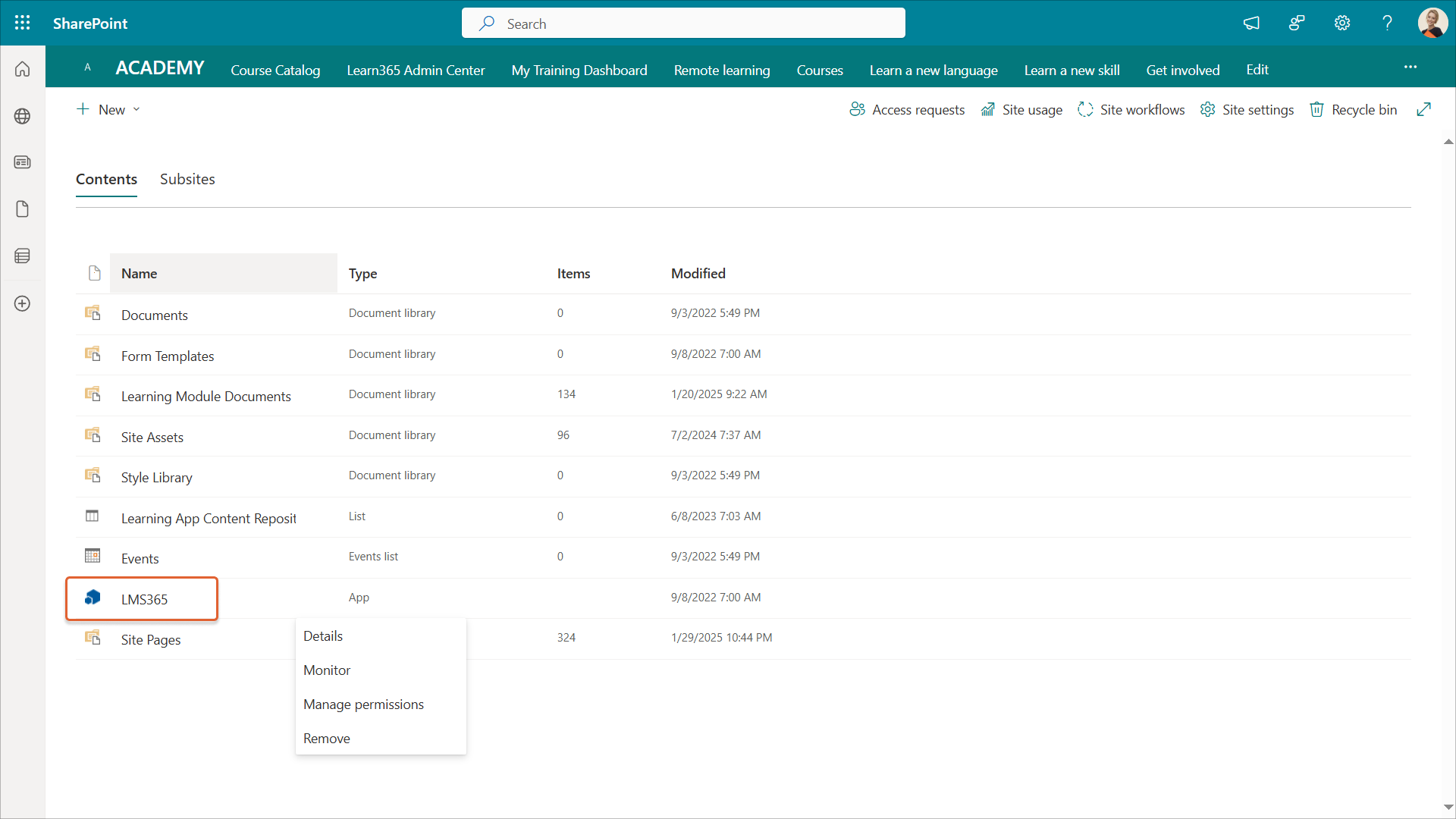The width and height of the screenshot is (1456, 819).
Task: Open the My lists icon in rail
Action: (23, 256)
